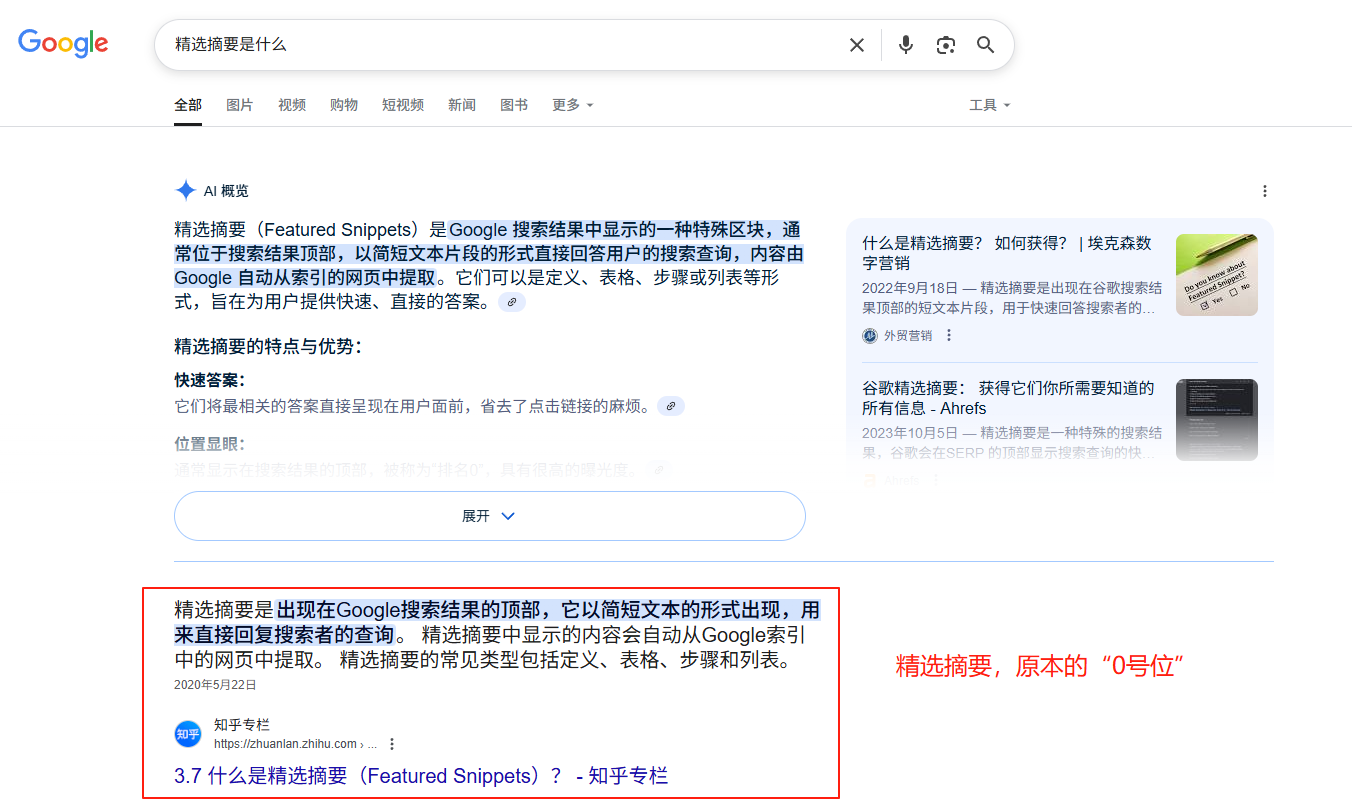Image resolution: width=1352 pixels, height=807 pixels.
Task: Clear the search box with X icon
Action: [857, 45]
